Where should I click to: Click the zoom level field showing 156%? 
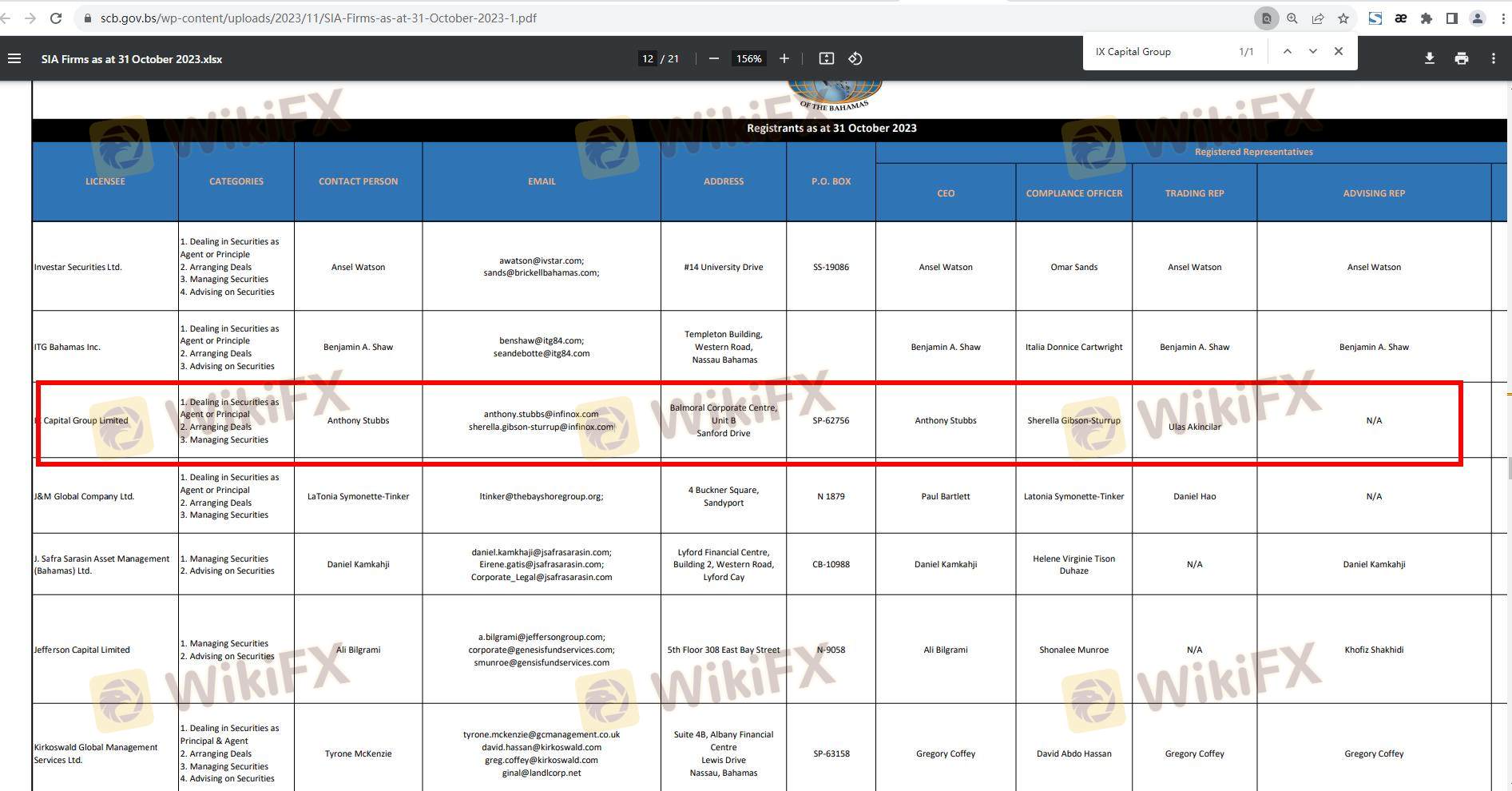click(748, 58)
